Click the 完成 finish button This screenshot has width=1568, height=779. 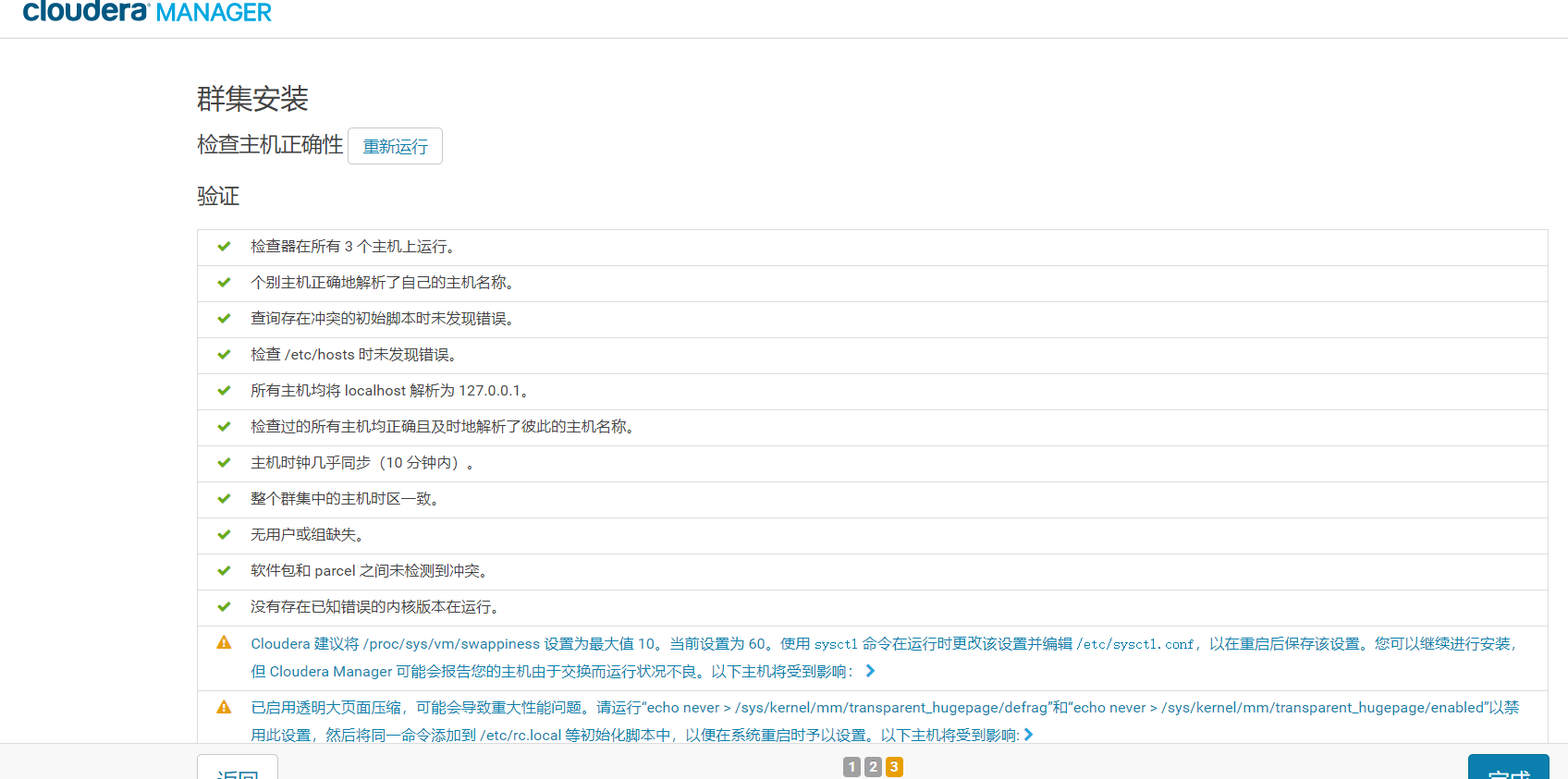[1509, 769]
